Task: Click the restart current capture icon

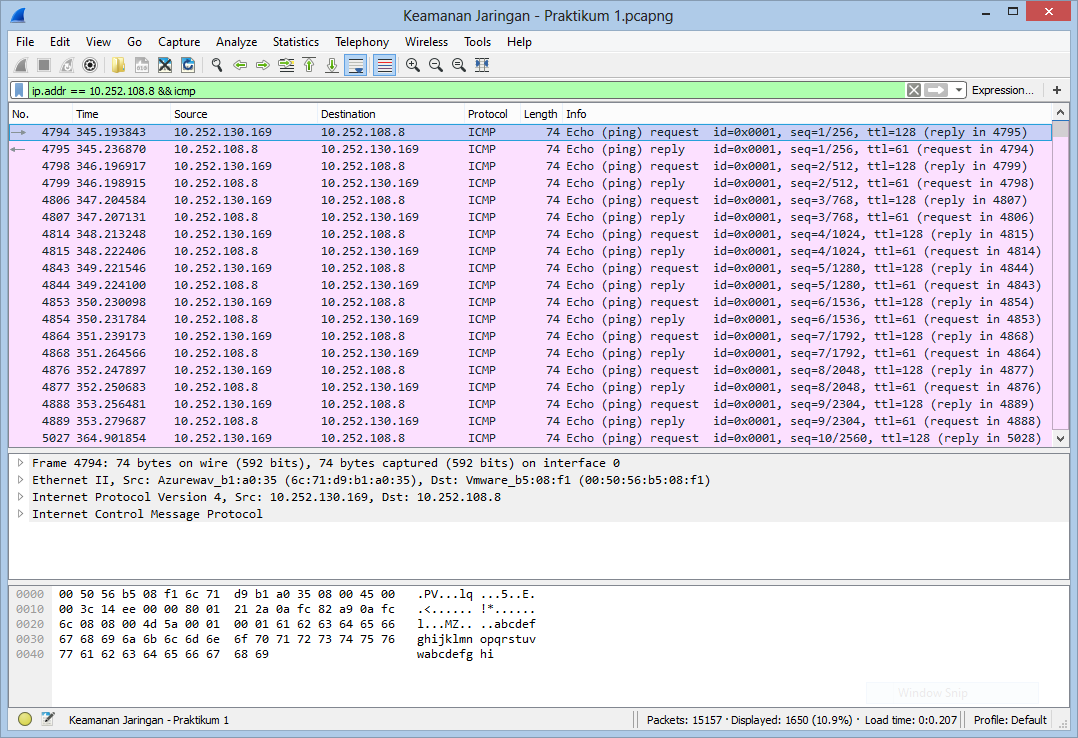Action: (x=66, y=65)
